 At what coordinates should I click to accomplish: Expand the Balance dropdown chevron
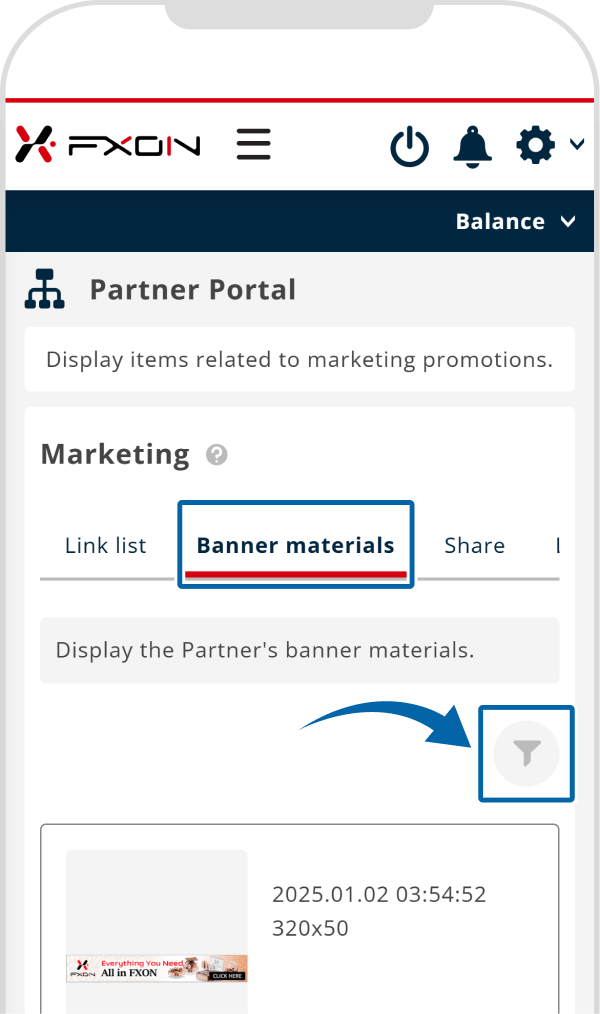click(569, 222)
